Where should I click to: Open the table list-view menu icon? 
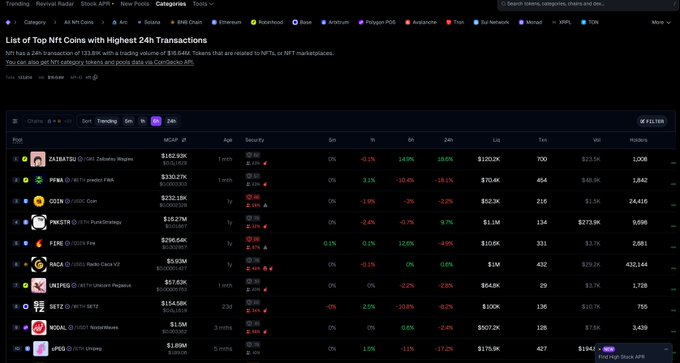[15, 121]
